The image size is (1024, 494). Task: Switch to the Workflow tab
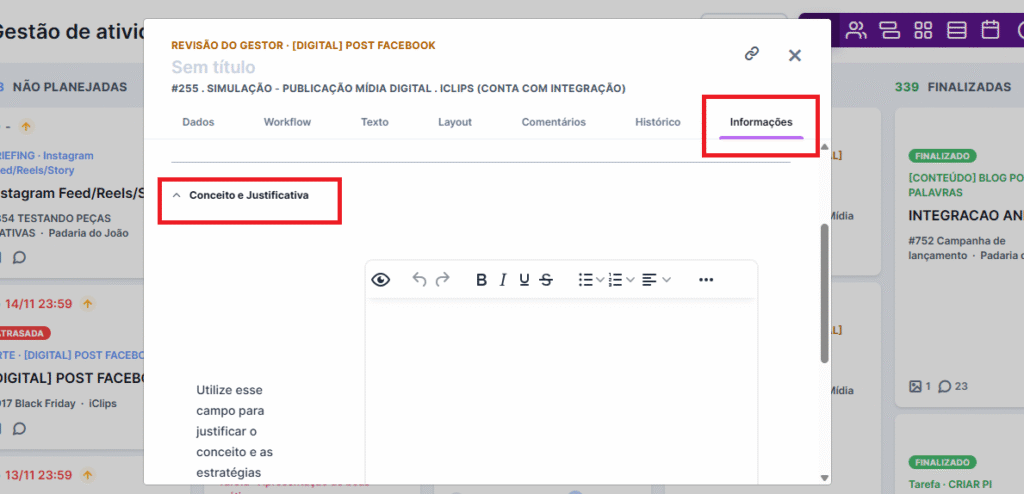pos(287,122)
